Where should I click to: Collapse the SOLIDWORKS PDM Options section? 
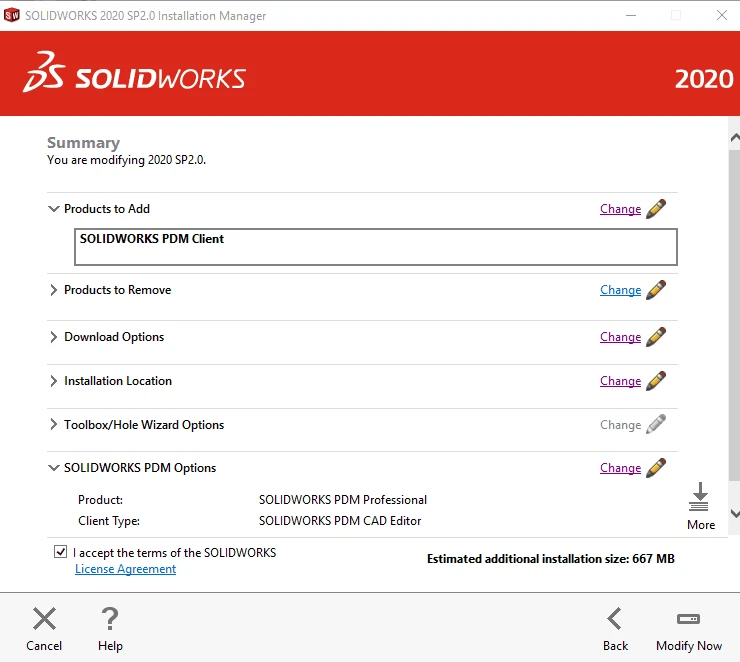pyautogui.click(x=54, y=468)
